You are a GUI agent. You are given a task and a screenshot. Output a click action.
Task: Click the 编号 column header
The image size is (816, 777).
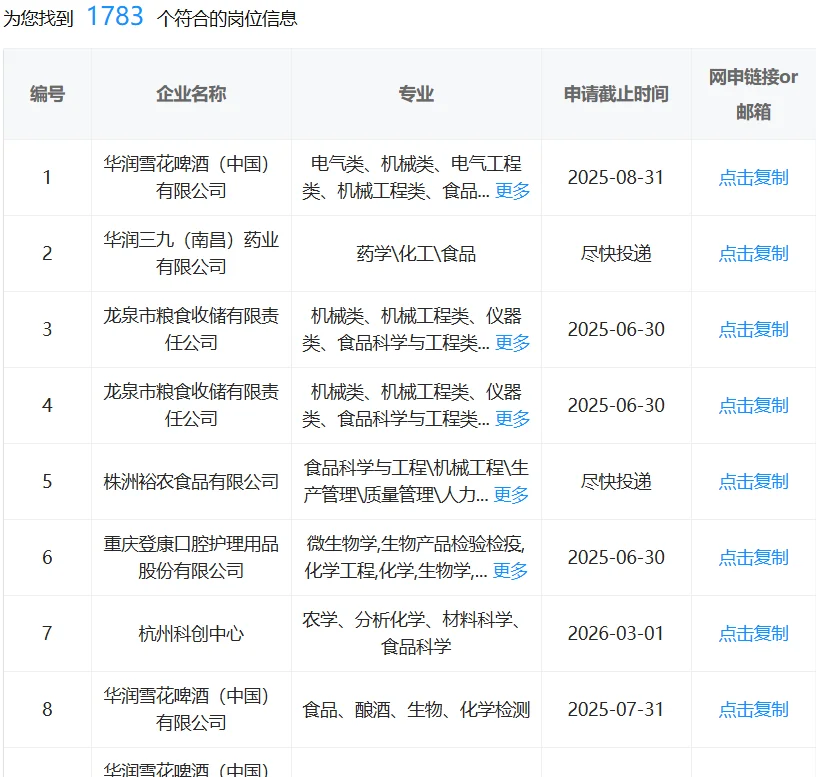47,94
